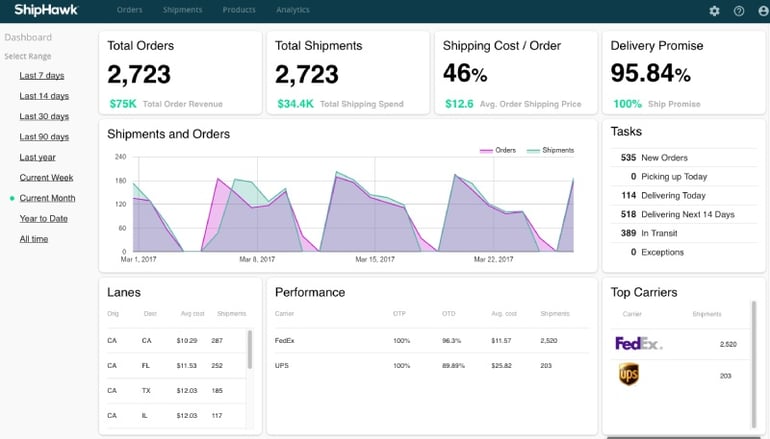Select the Last year range
Image resolution: width=770 pixels, height=439 pixels.
[x=37, y=157]
